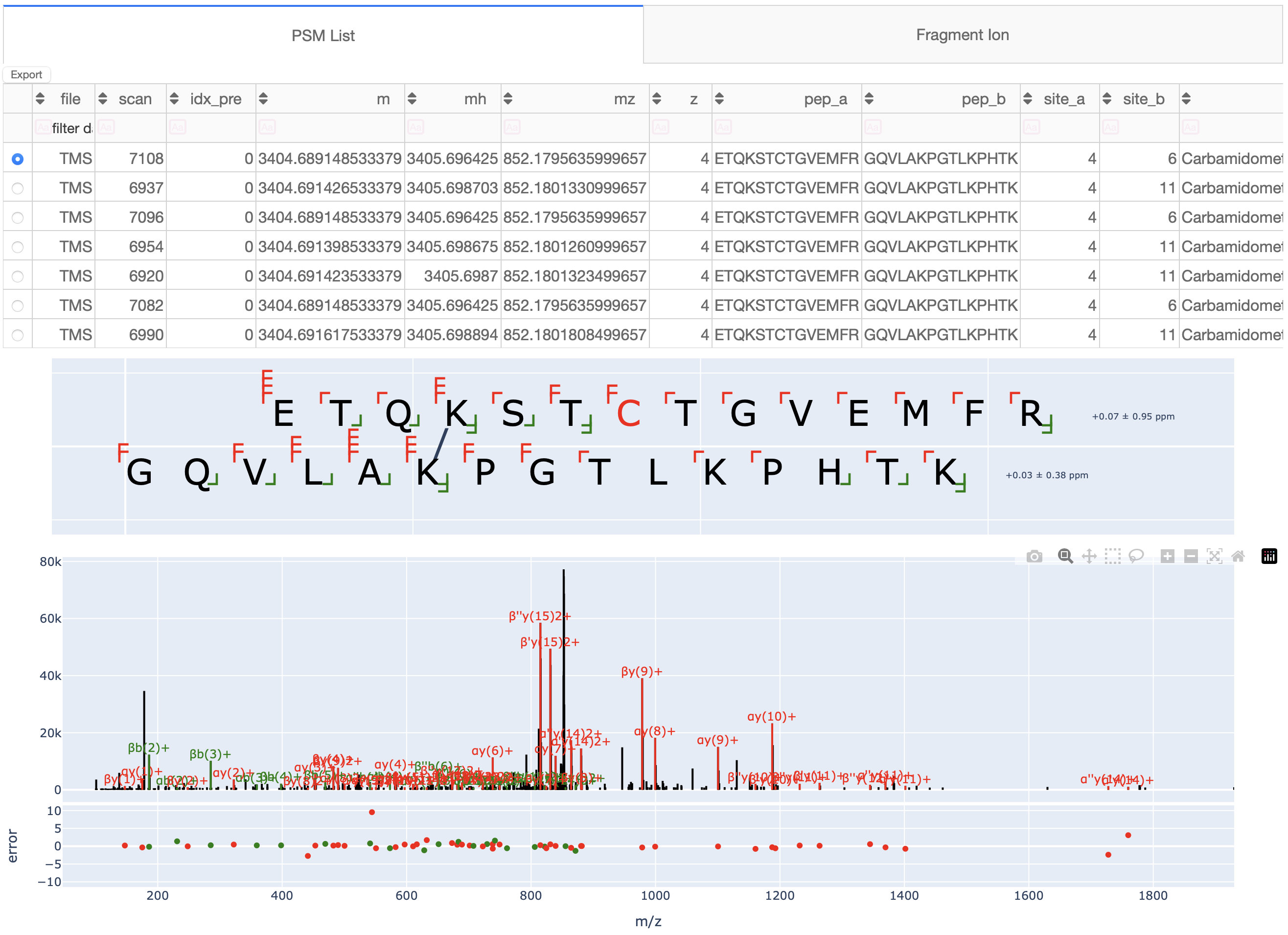The width and height of the screenshot is (1288, 935).
Task: Switch to the Fragment Ion tab
Action: (x=962, y=35)
